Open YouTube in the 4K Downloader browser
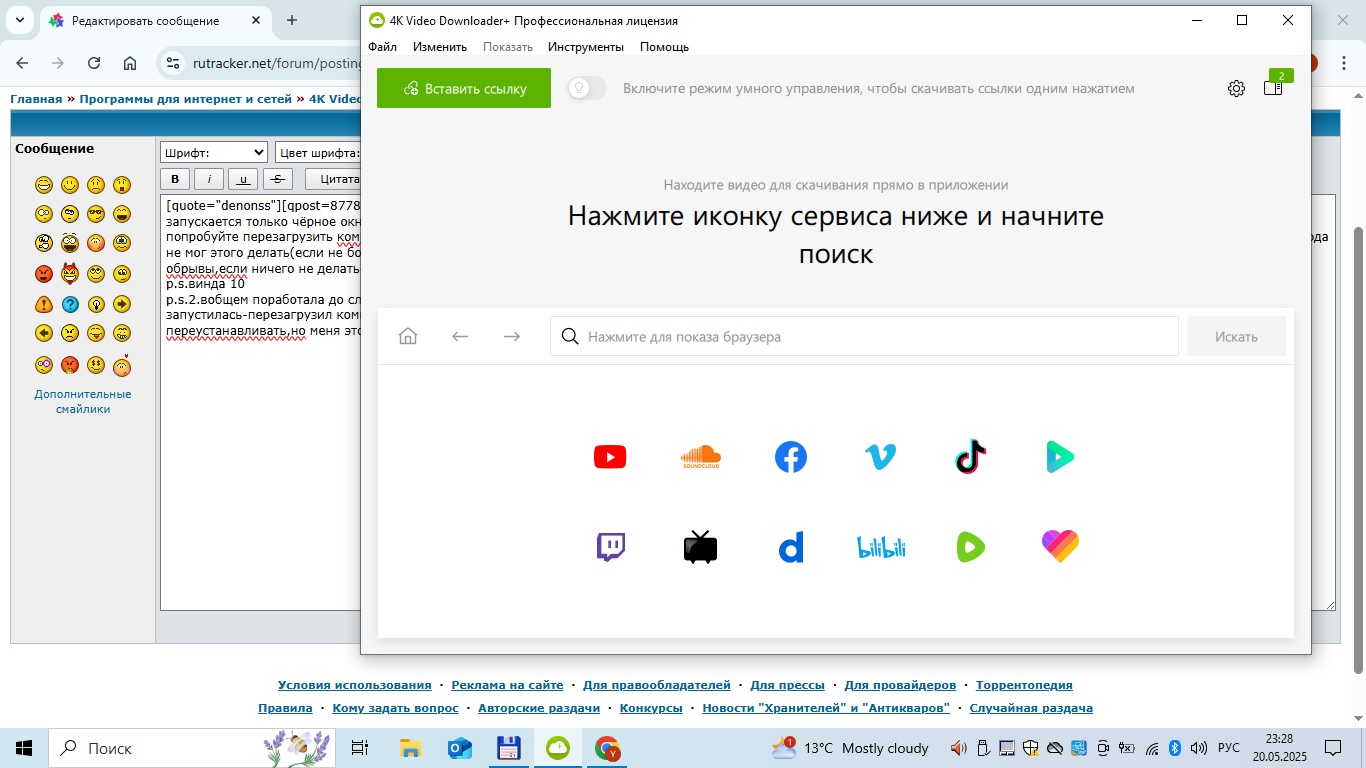Screen dimensions: 1366x768 point(610,457)
